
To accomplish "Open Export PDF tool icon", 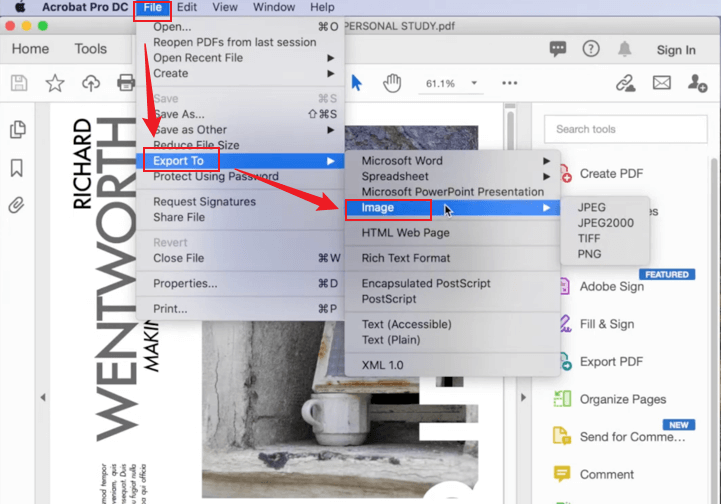I will [565, 361].
